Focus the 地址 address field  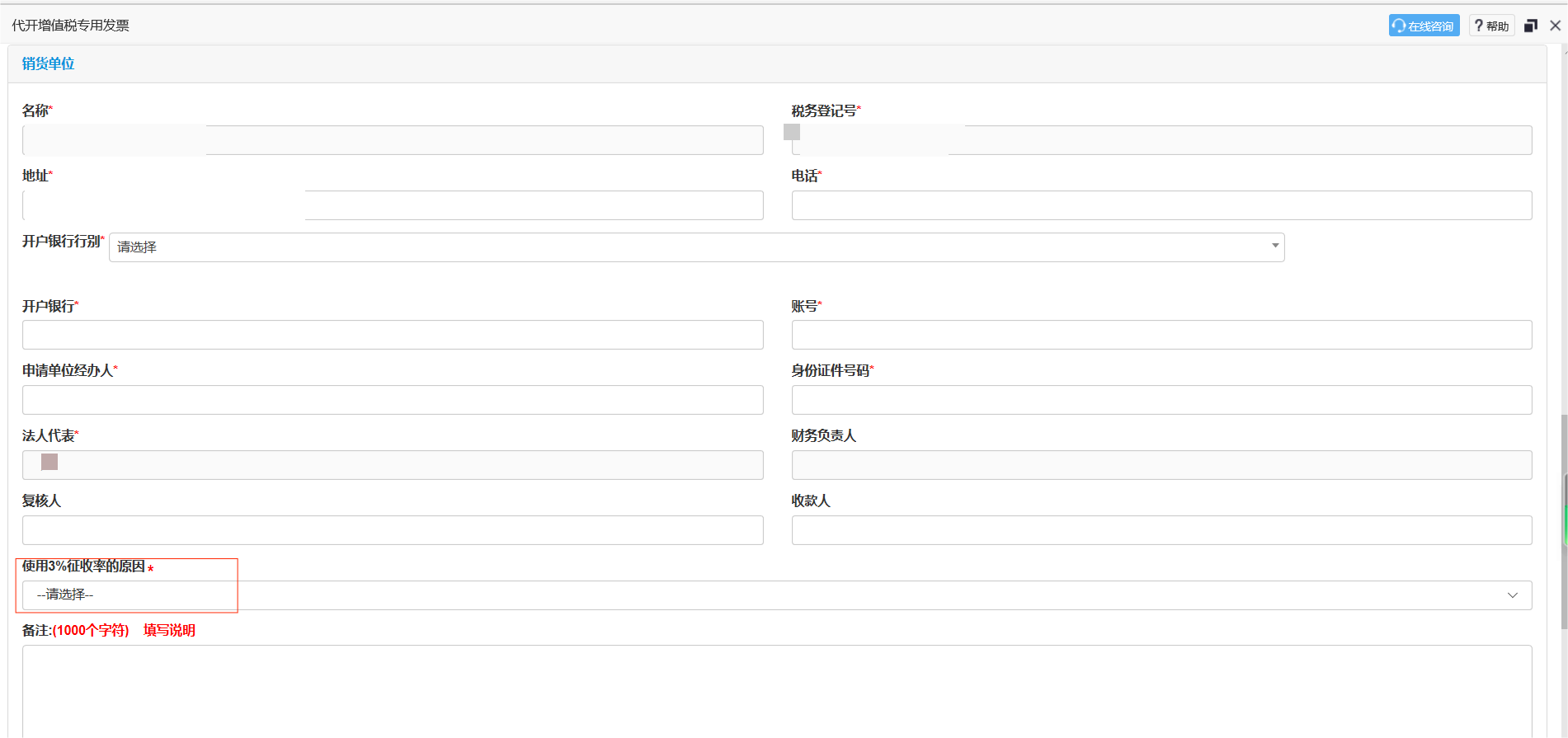[x=393, y=205]
